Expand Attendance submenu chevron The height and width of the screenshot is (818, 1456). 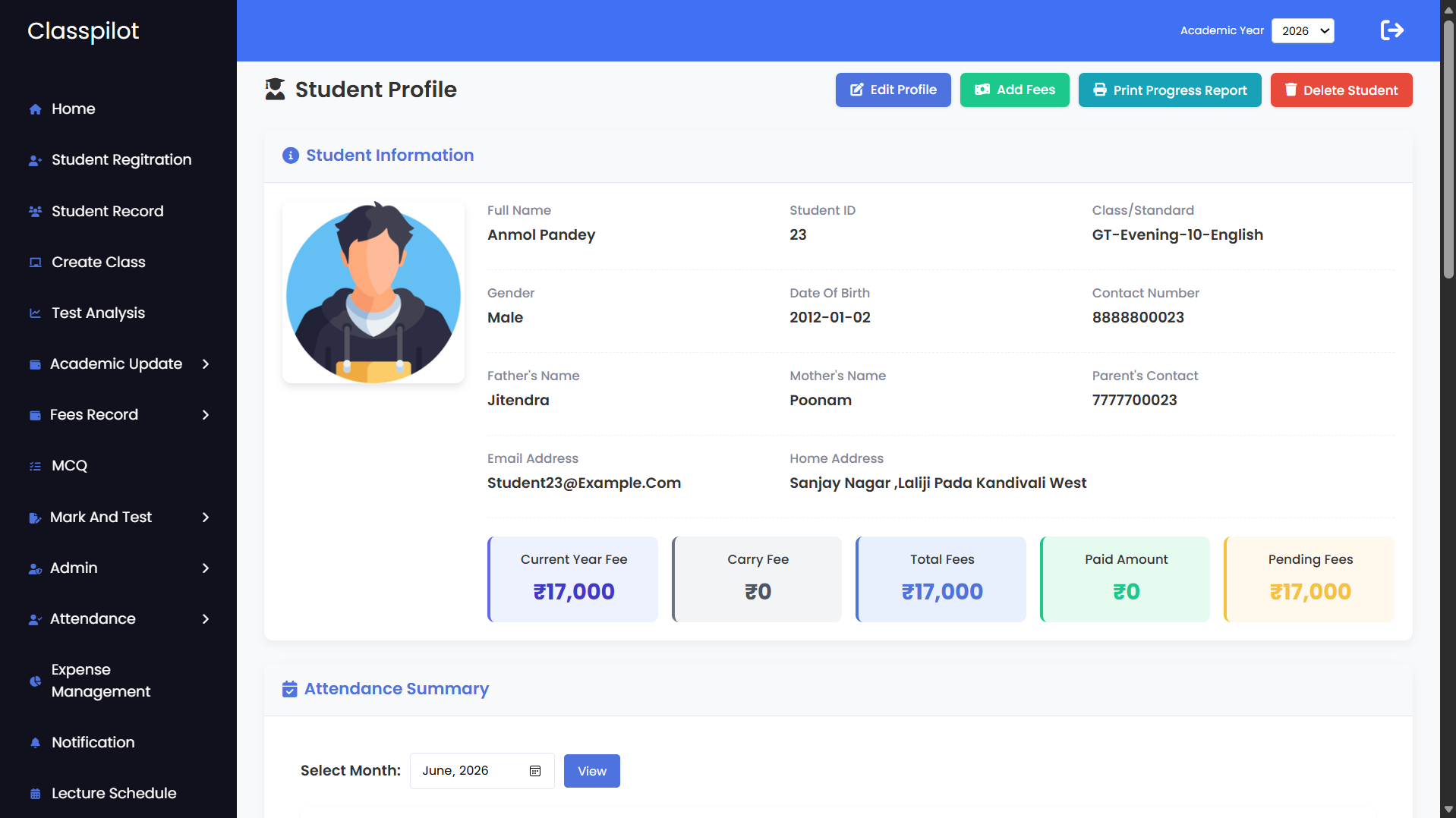coord(206,619)
